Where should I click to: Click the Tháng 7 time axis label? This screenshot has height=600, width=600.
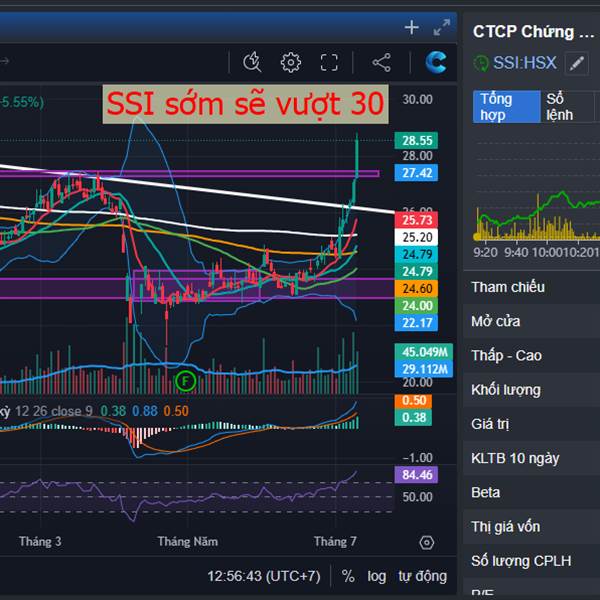point(335,541)
